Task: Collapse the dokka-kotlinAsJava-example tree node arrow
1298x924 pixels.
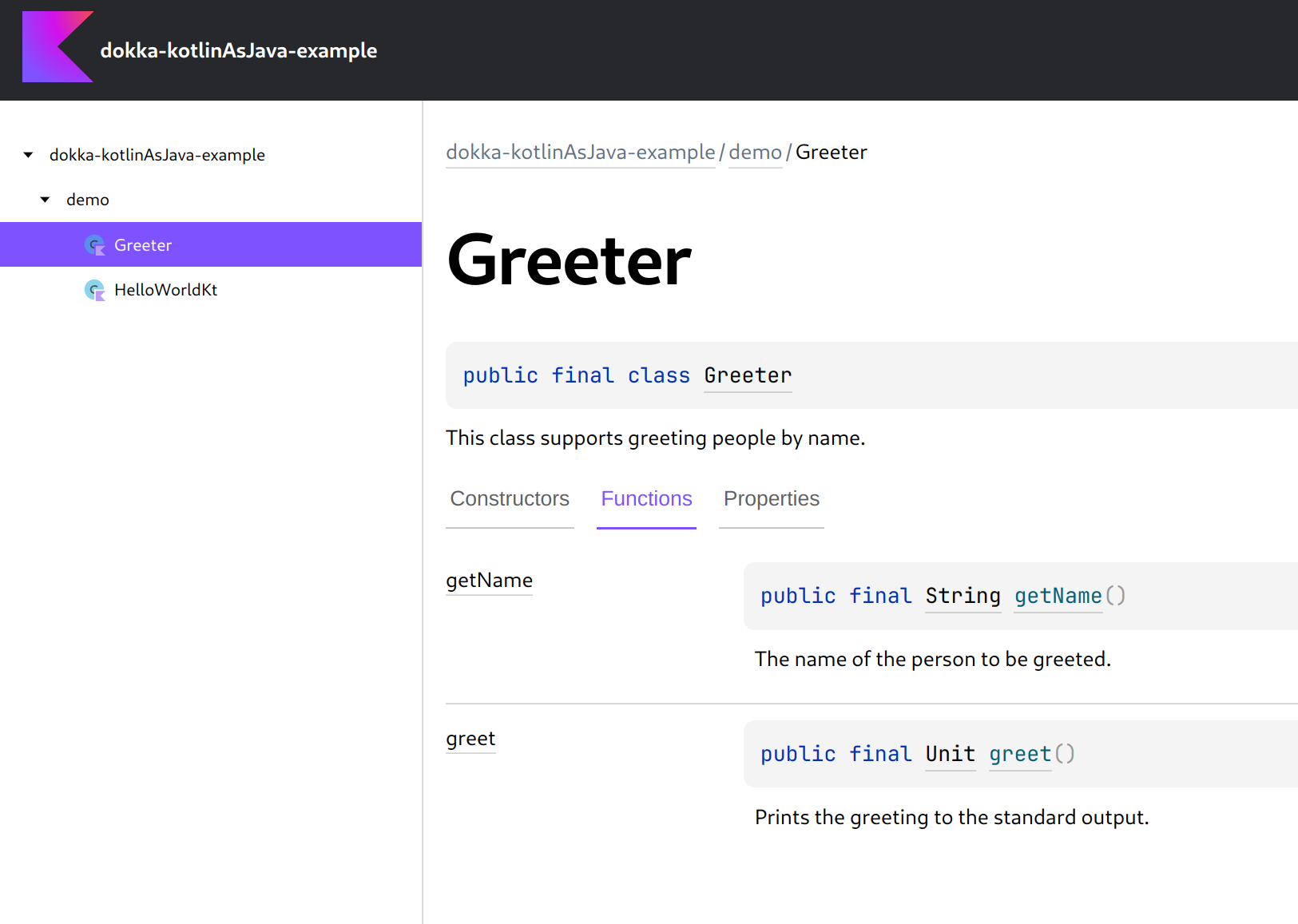Action: click(29, 155)
